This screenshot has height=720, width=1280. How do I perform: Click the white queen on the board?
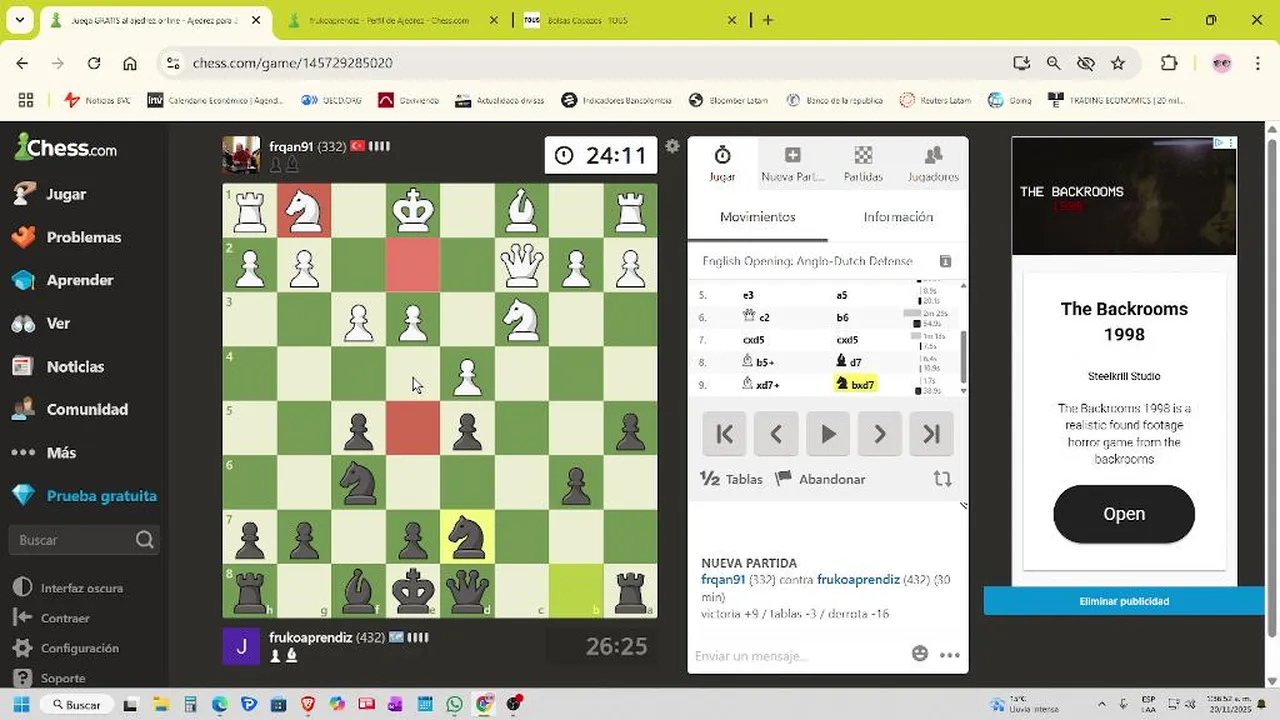click(x=521, y=265)
